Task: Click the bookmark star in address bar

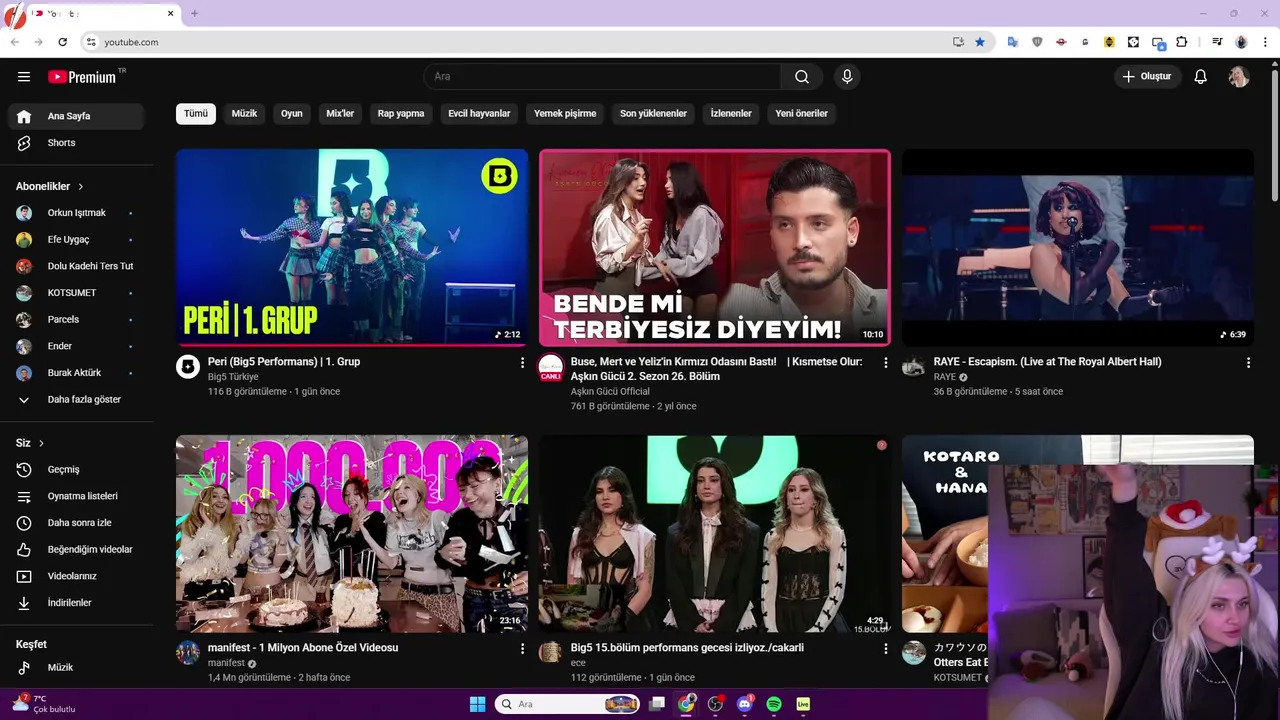Action: pyautogui.click(x=980, y=42)
